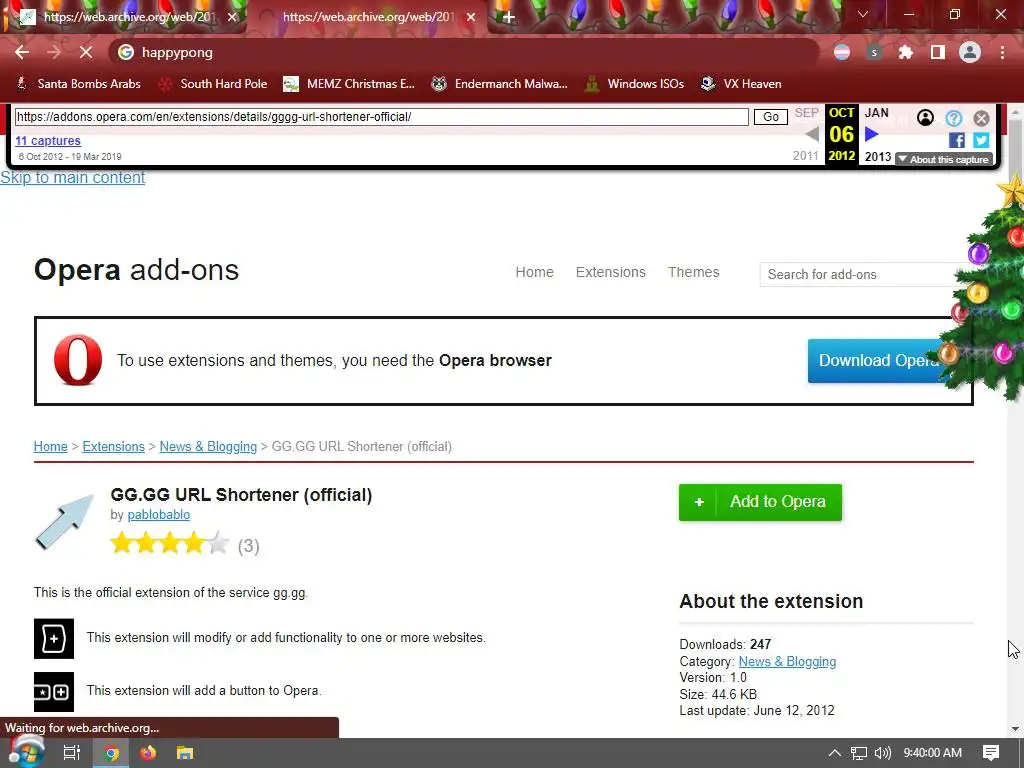
Task: Open MEMZ Christmas bookmark
Action: click(x=349, y=84)
